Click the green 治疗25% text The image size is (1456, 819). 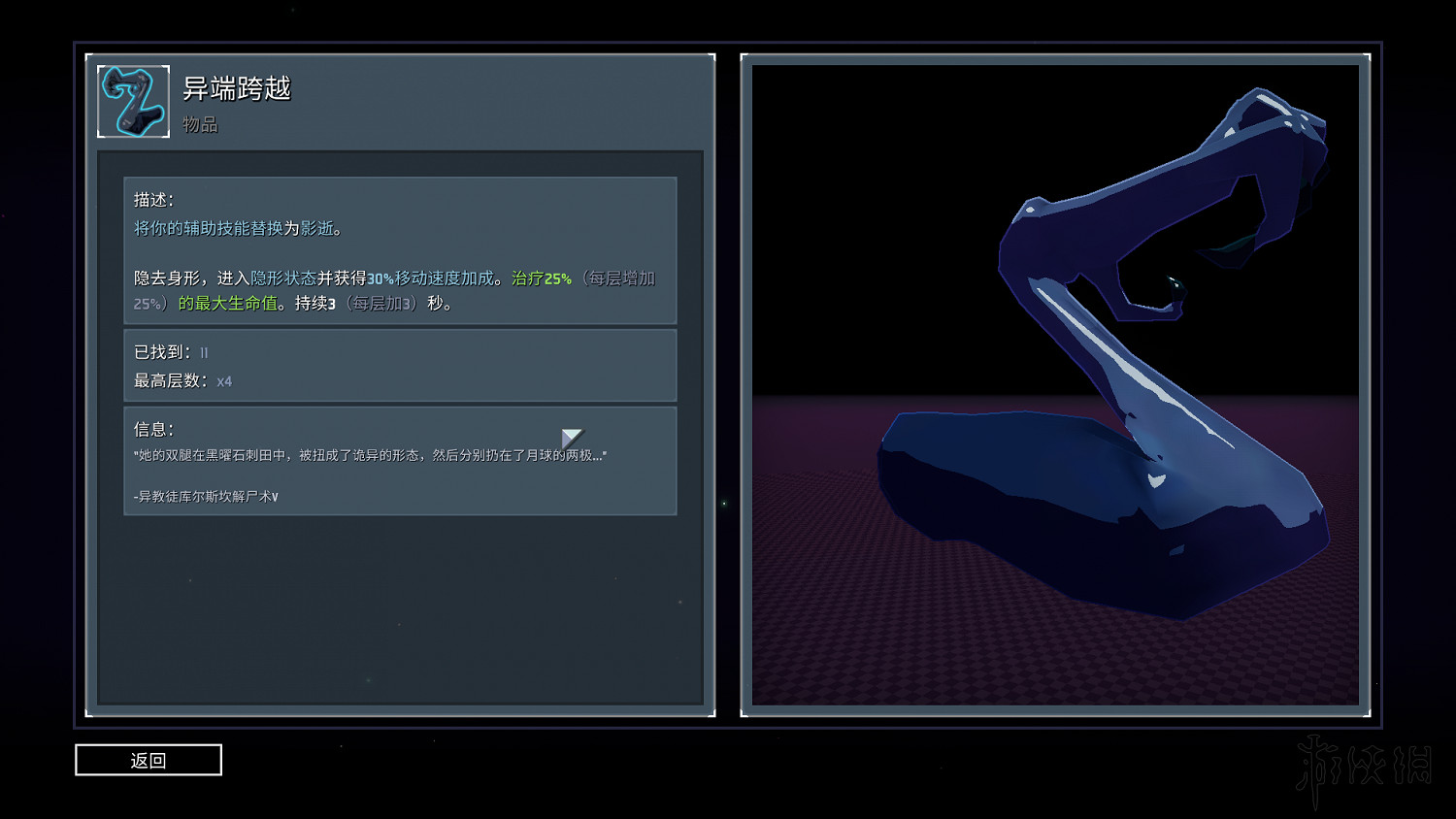[x=541, y=278]
